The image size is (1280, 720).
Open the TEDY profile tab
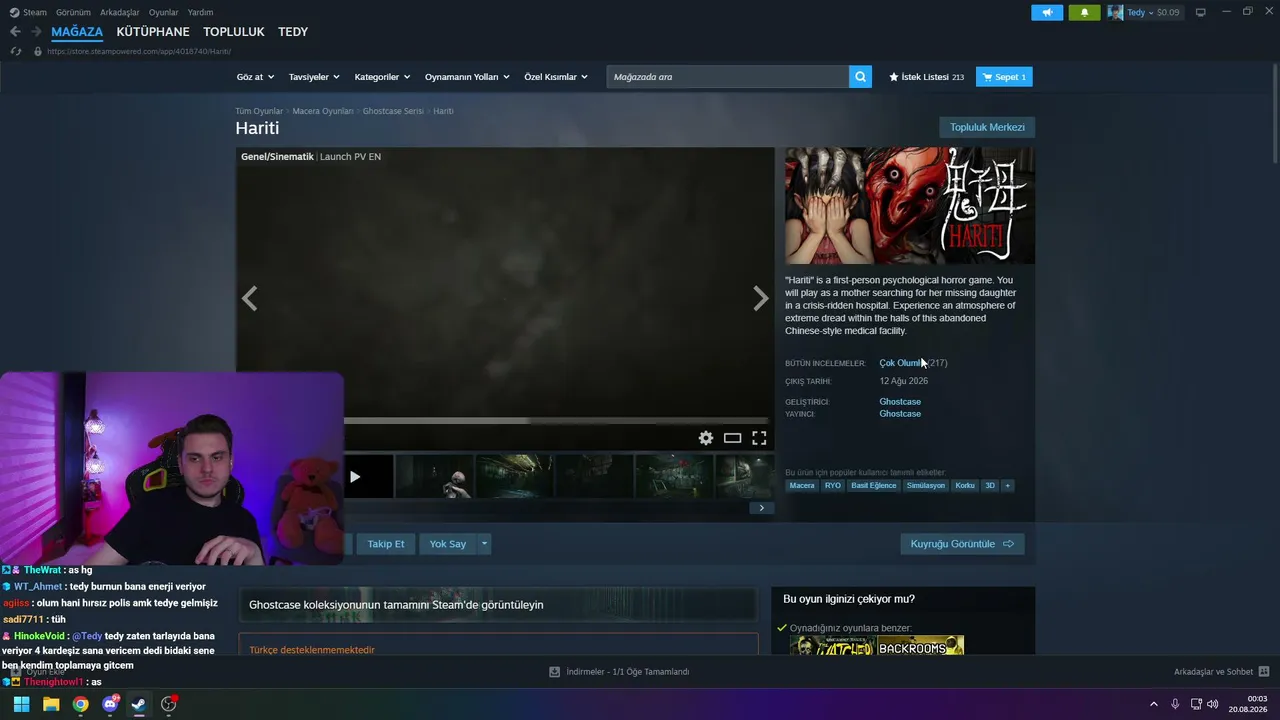tap(293, 32)
